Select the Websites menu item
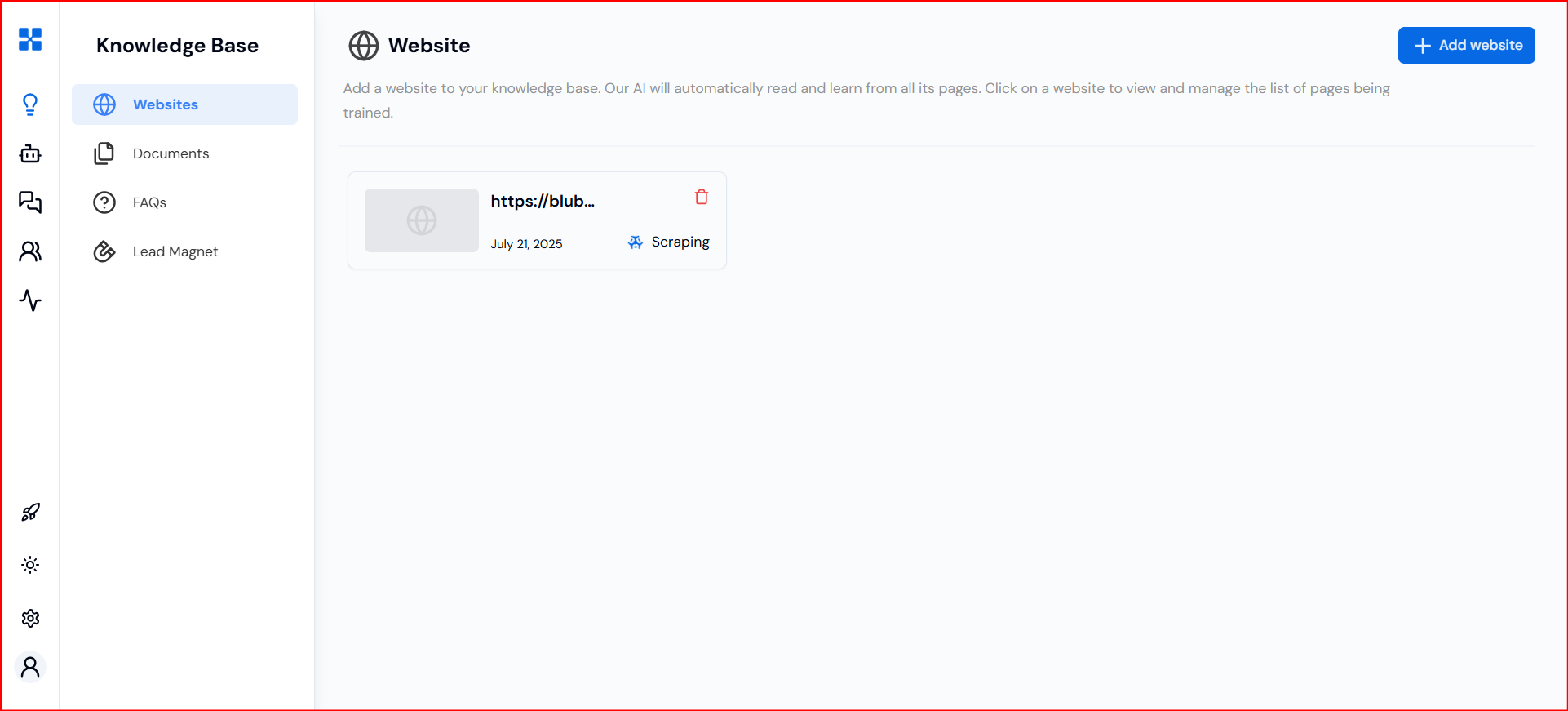This screenshot has height=711, width=1568. click(x=184, y=104)
